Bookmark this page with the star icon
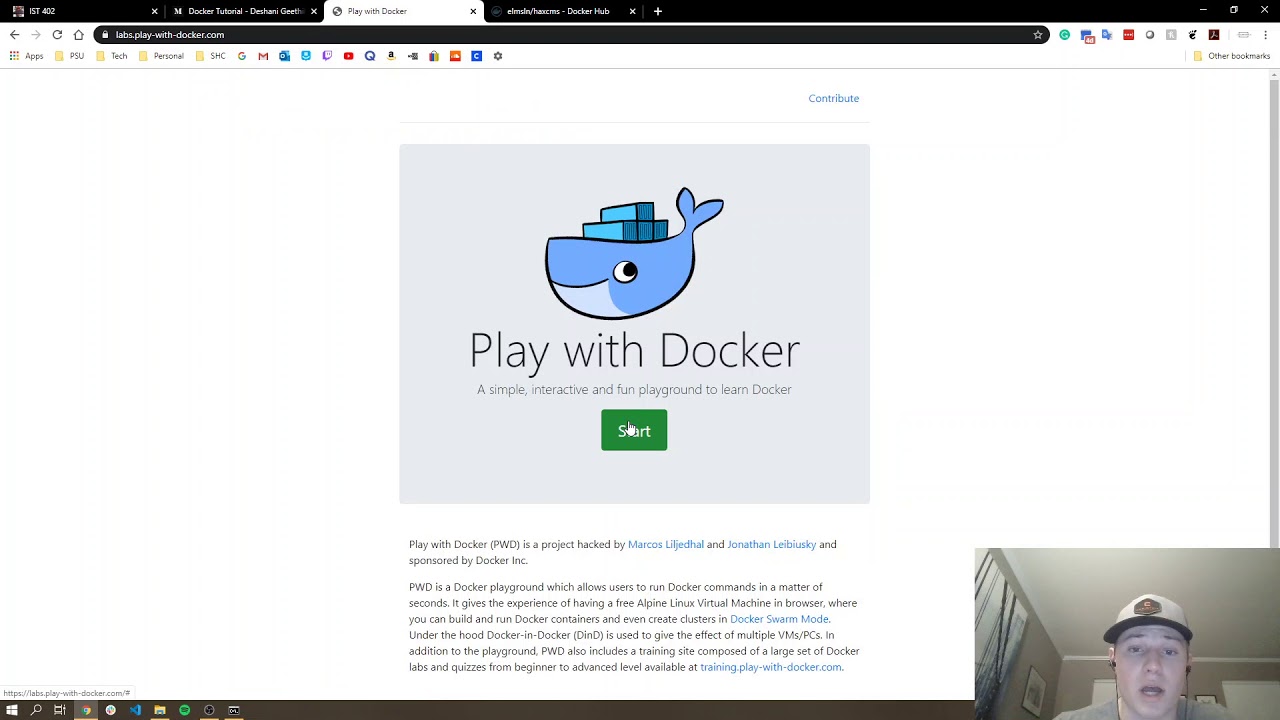Image resolution: width=1280 pixels, height=720 pixels. tap(1038, 34)
